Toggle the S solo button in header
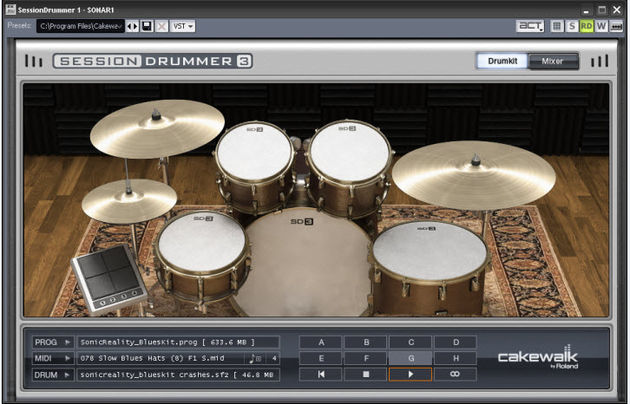 571,27
